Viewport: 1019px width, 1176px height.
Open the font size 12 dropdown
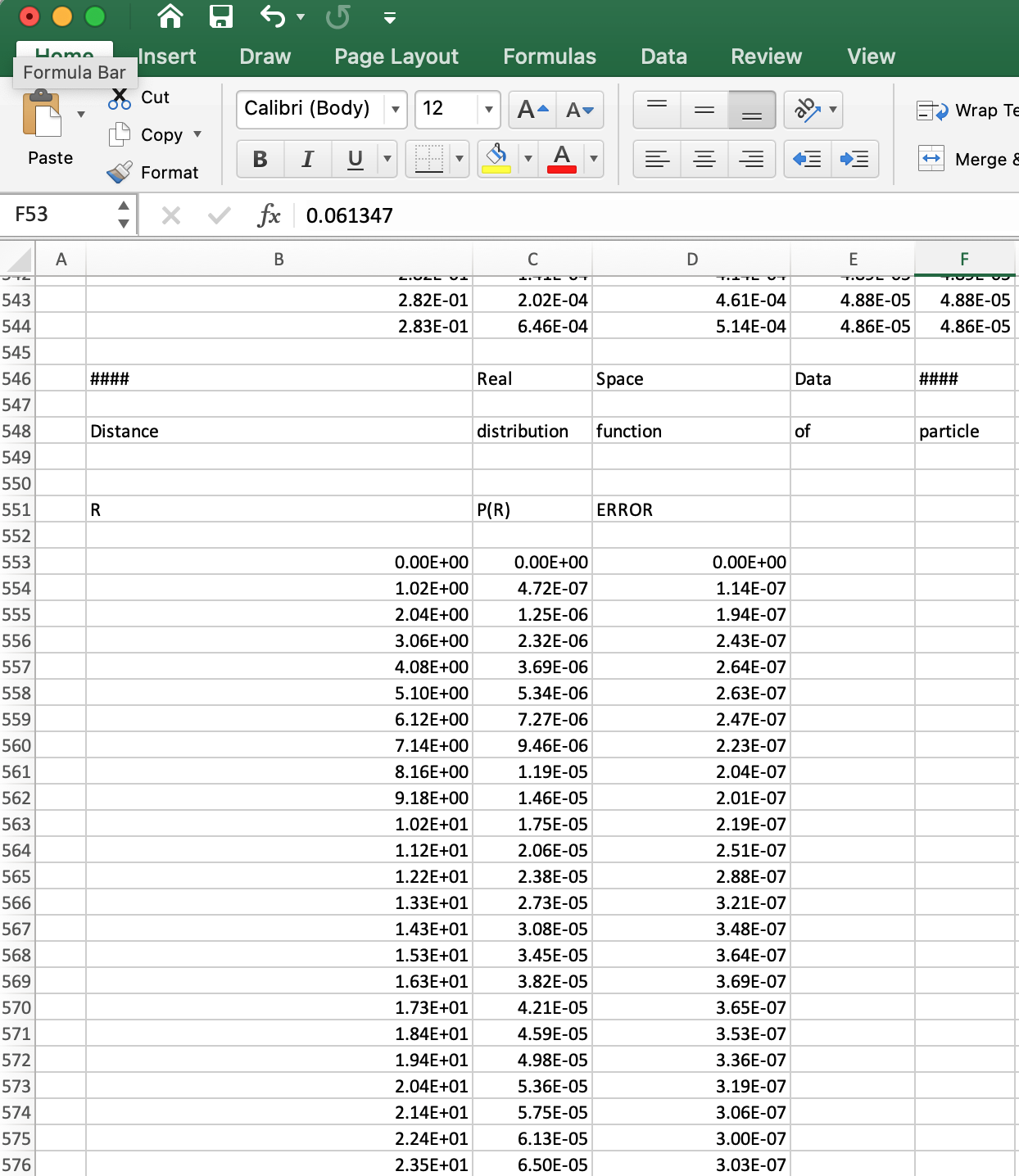489,109
